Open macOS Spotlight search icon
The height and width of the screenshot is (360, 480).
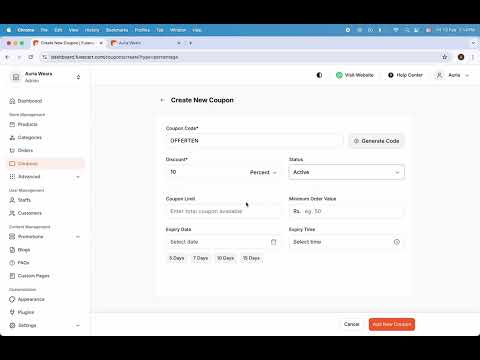407,30
